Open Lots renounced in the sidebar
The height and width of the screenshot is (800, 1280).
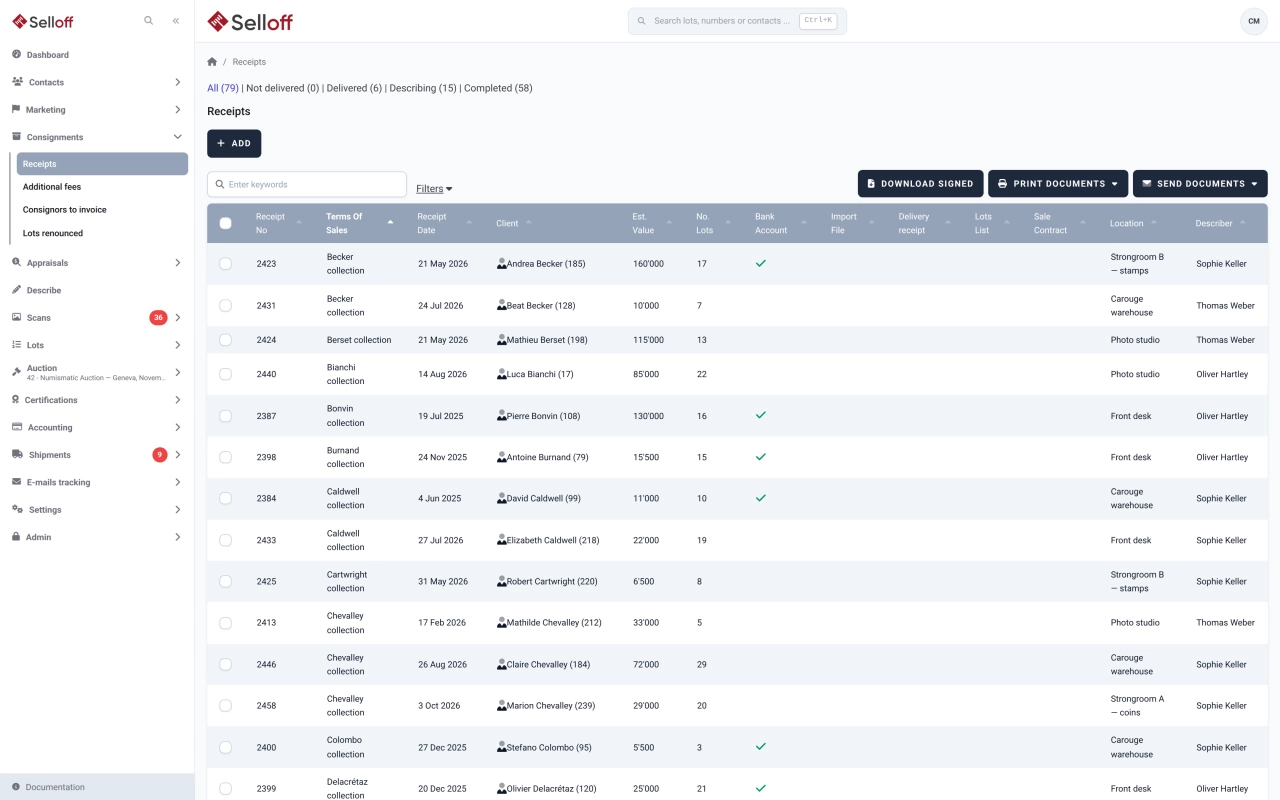pos(53,233)
